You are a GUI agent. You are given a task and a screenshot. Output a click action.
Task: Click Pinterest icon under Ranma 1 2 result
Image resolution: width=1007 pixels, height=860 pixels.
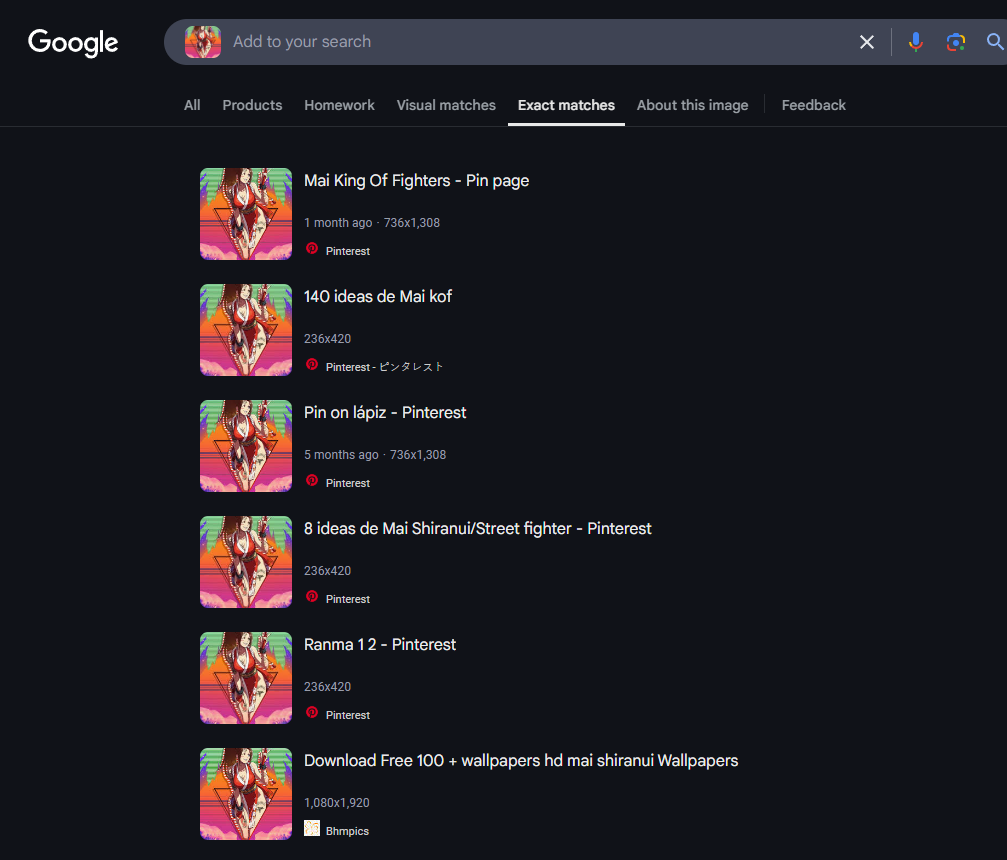[312, 713]
